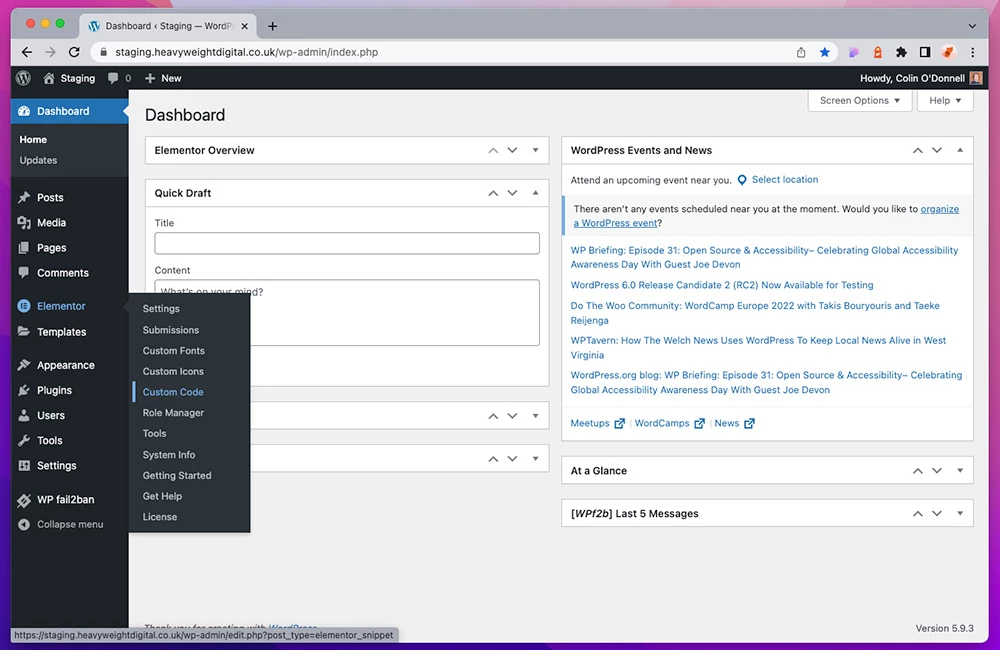Collapse the Quick Draft panel
The image size is (1000, 650).
click(535, 193)
